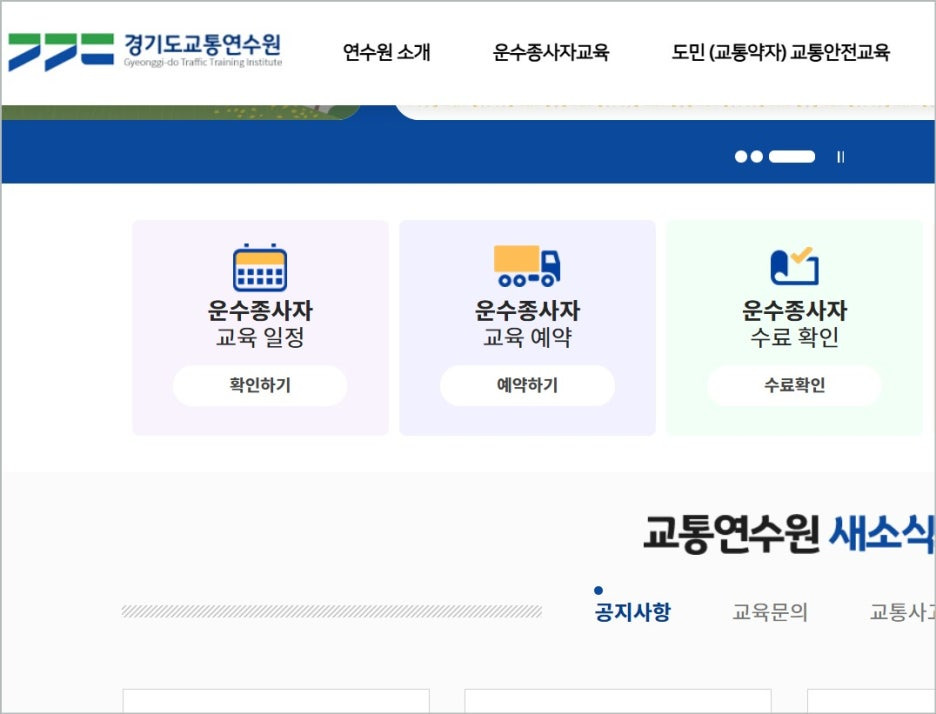Select the second carousel dot indicator
The width and height of the screenshot is (936, 714).
click(756, 157)
